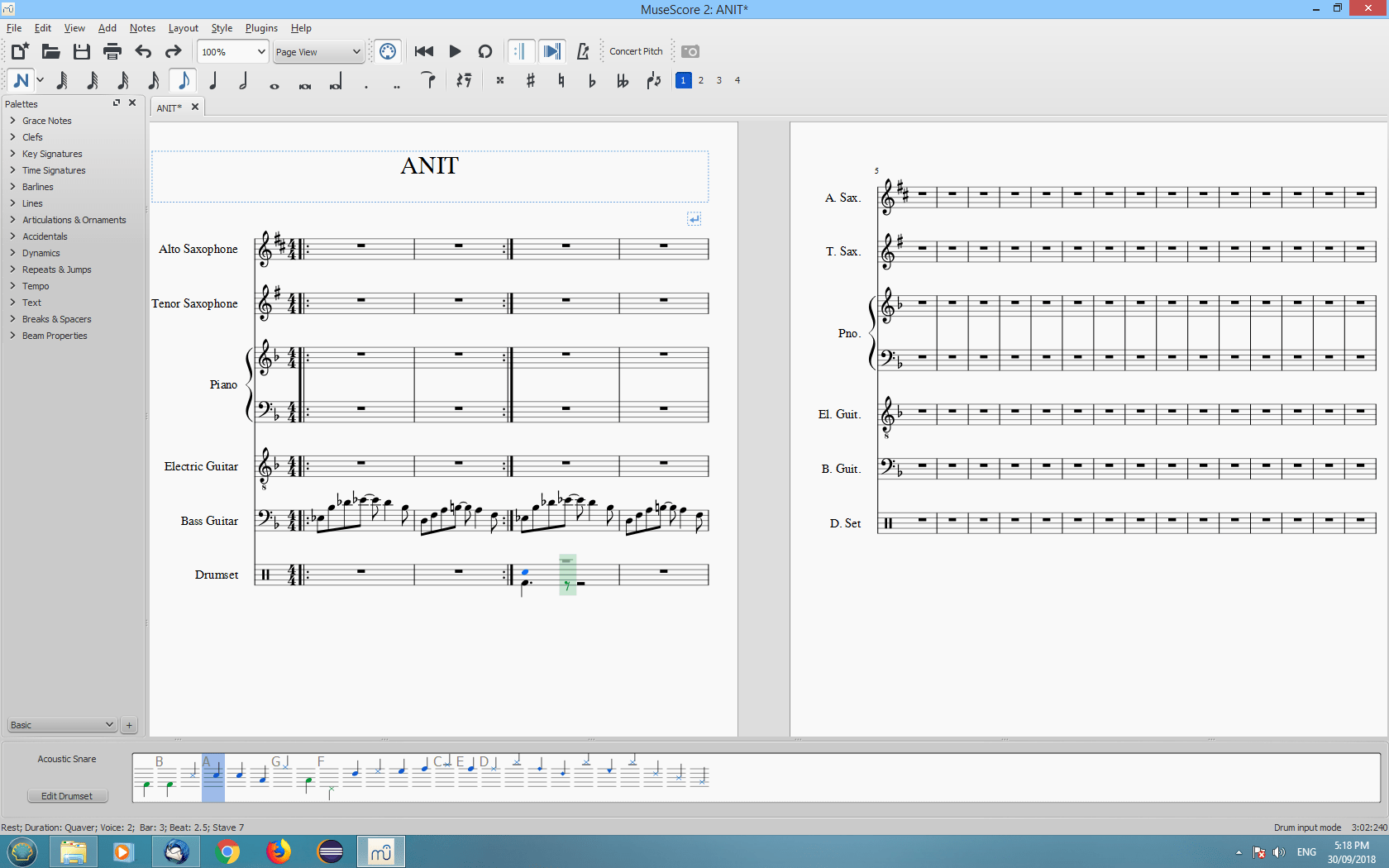Viewport: 1389px width, 868px height.
Task: Launch Firefox from the taskbar
Action: coord(279,851)
